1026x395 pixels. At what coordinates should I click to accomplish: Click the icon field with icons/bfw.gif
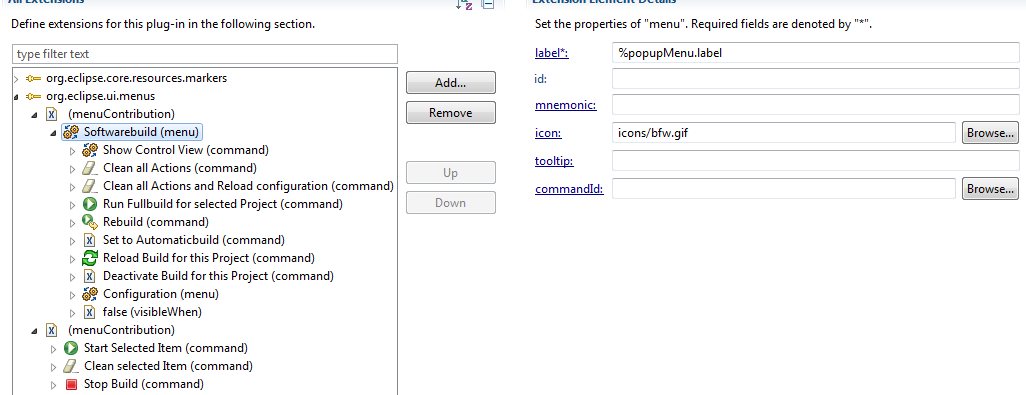tap(784, 133)
